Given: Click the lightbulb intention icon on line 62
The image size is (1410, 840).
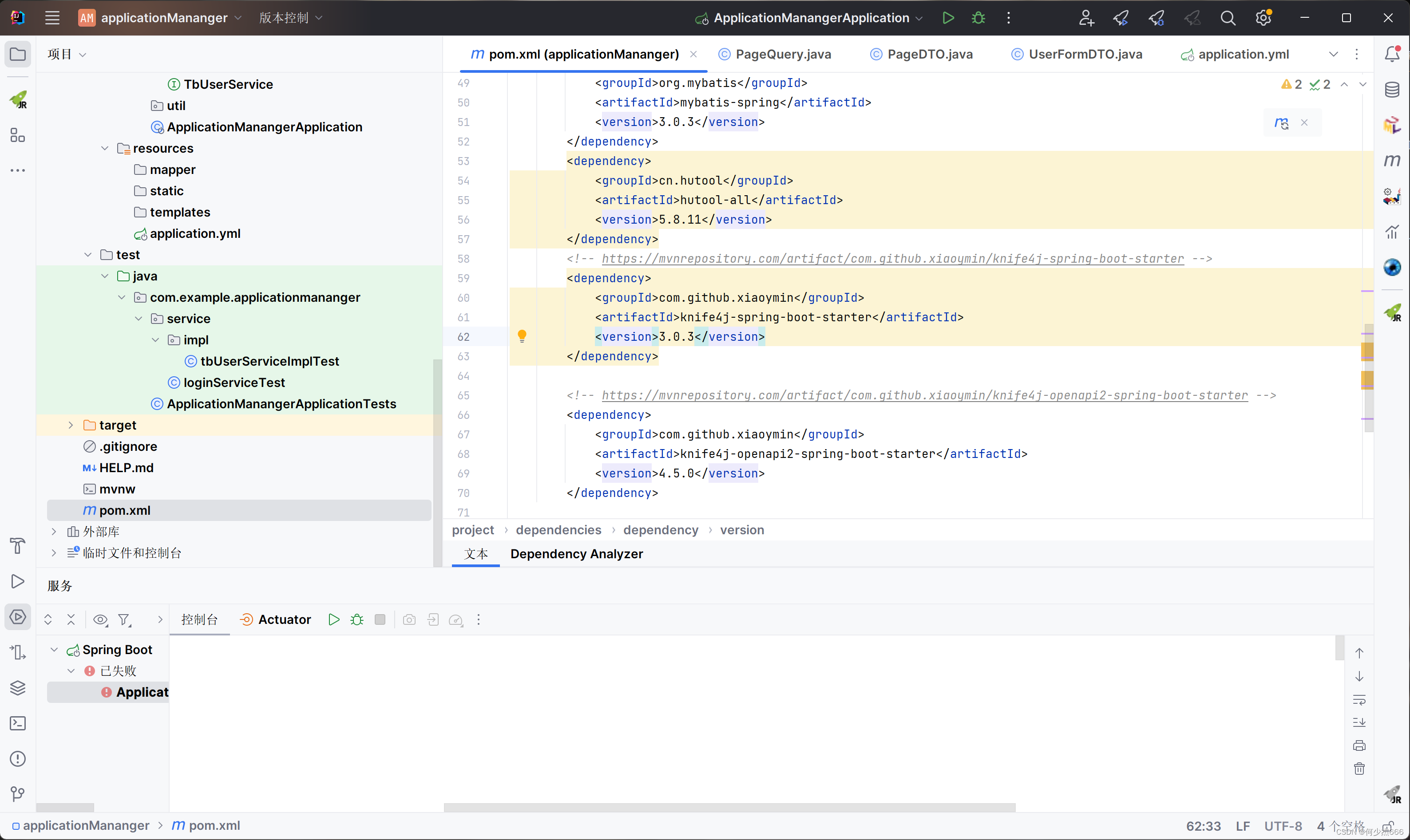Looking at the screenshot, I should tap(522, 335).
